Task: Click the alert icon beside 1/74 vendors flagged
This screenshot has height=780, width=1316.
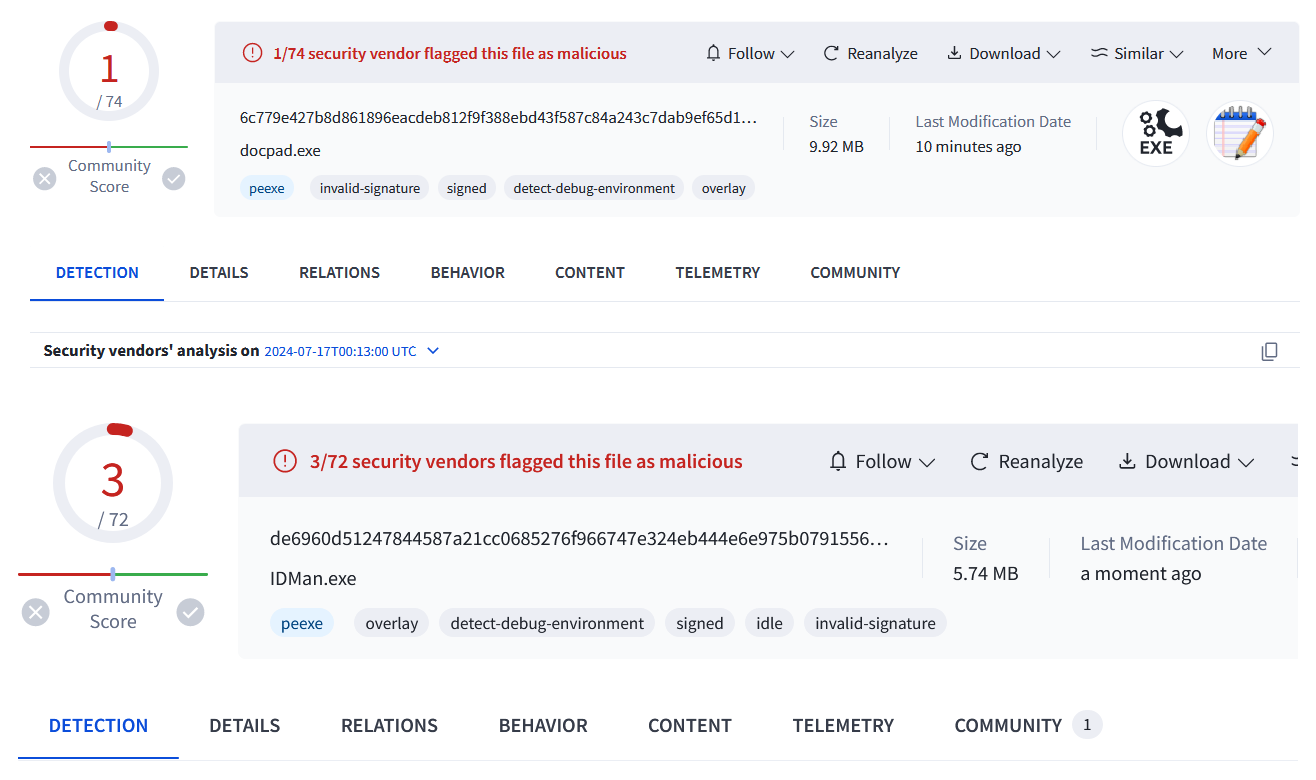Action: 252,53
